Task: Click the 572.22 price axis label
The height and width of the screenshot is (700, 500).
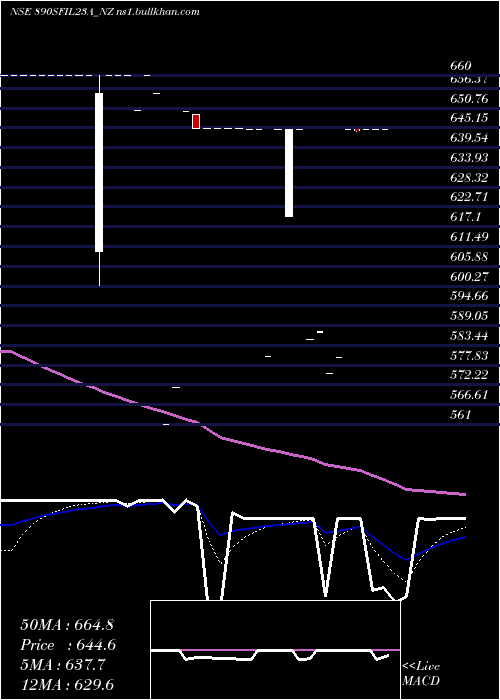Action: click(469, 375)
